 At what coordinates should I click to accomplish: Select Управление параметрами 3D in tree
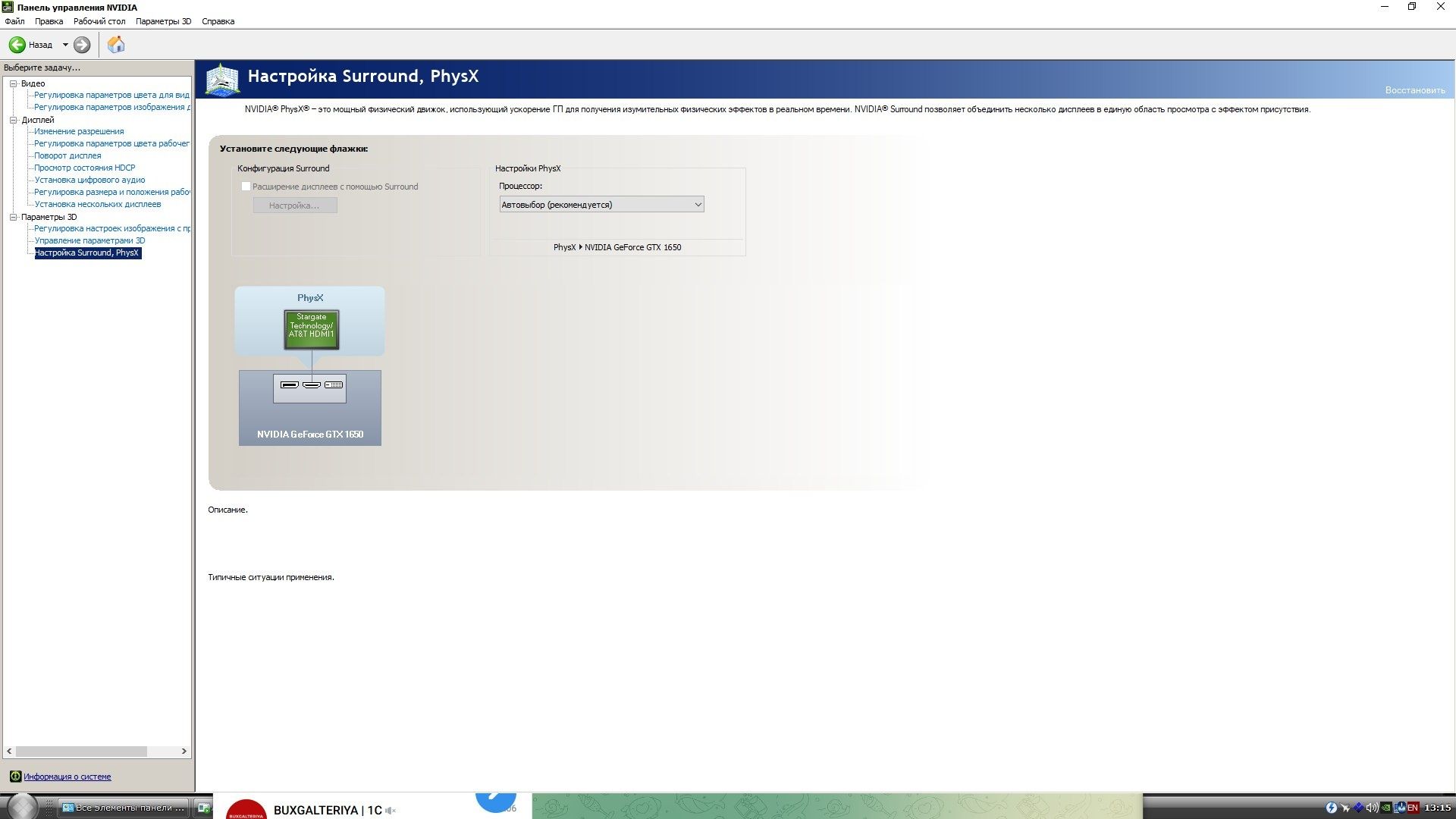[89, 240]
